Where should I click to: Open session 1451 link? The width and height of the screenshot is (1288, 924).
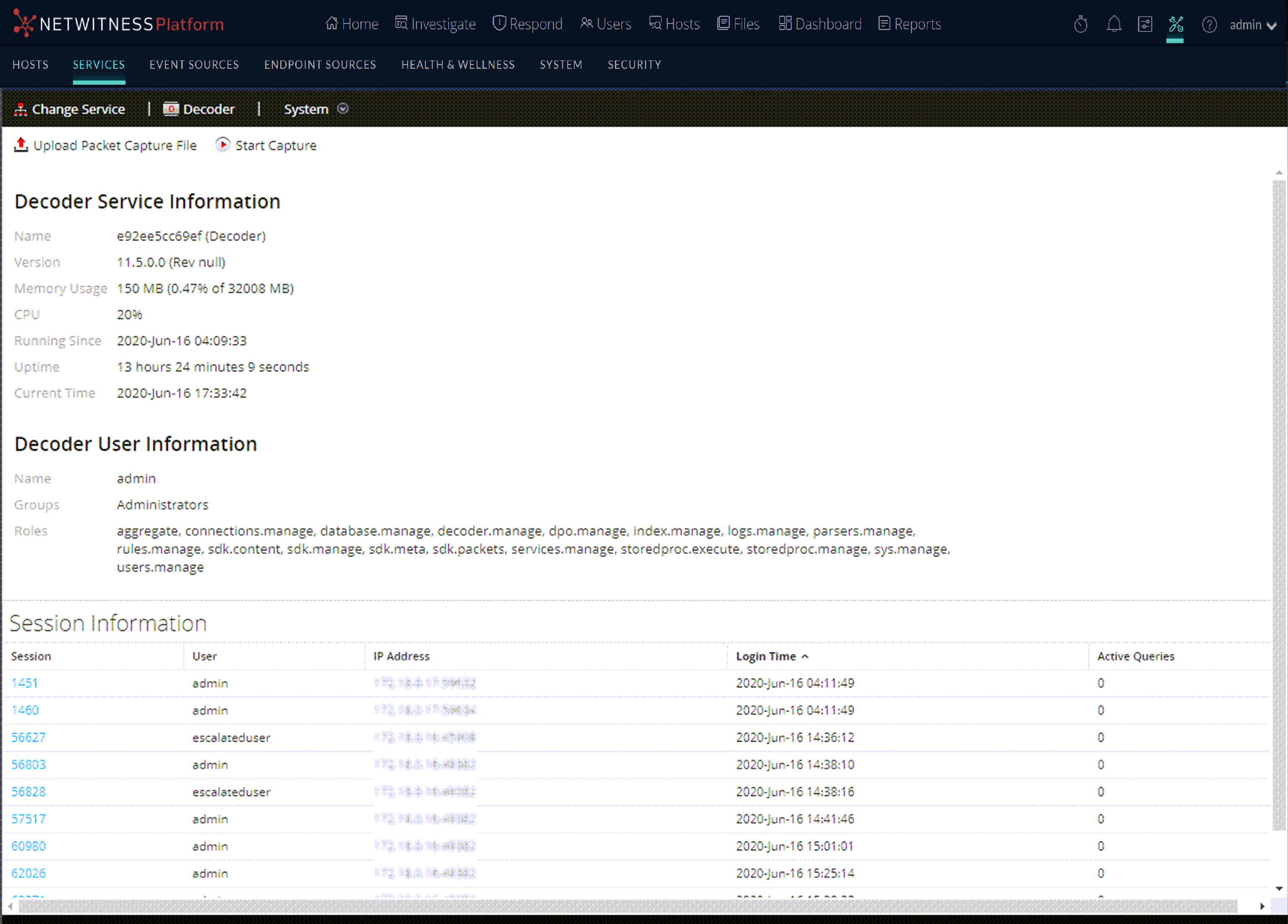tap(24, 683)
